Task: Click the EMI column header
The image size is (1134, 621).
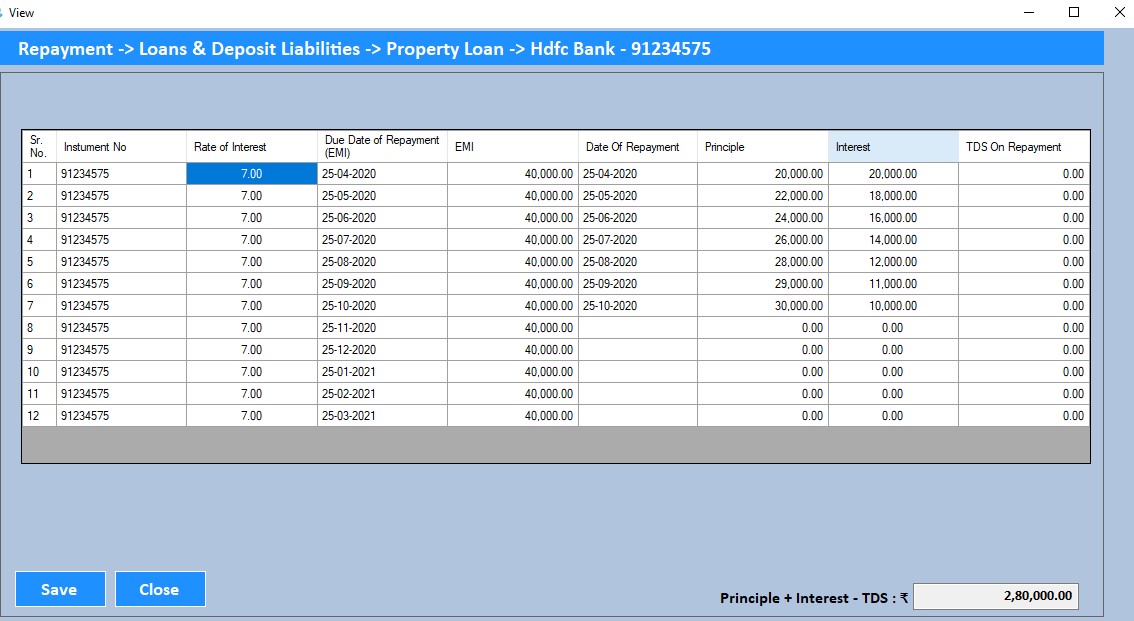Action: tap(512, 147)
